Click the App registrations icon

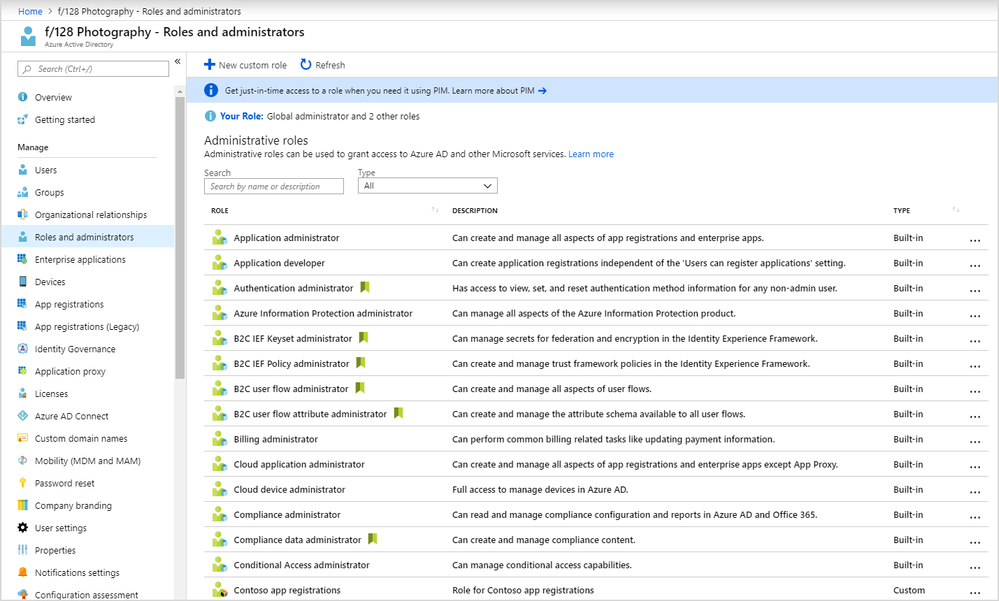coord(23,304)
